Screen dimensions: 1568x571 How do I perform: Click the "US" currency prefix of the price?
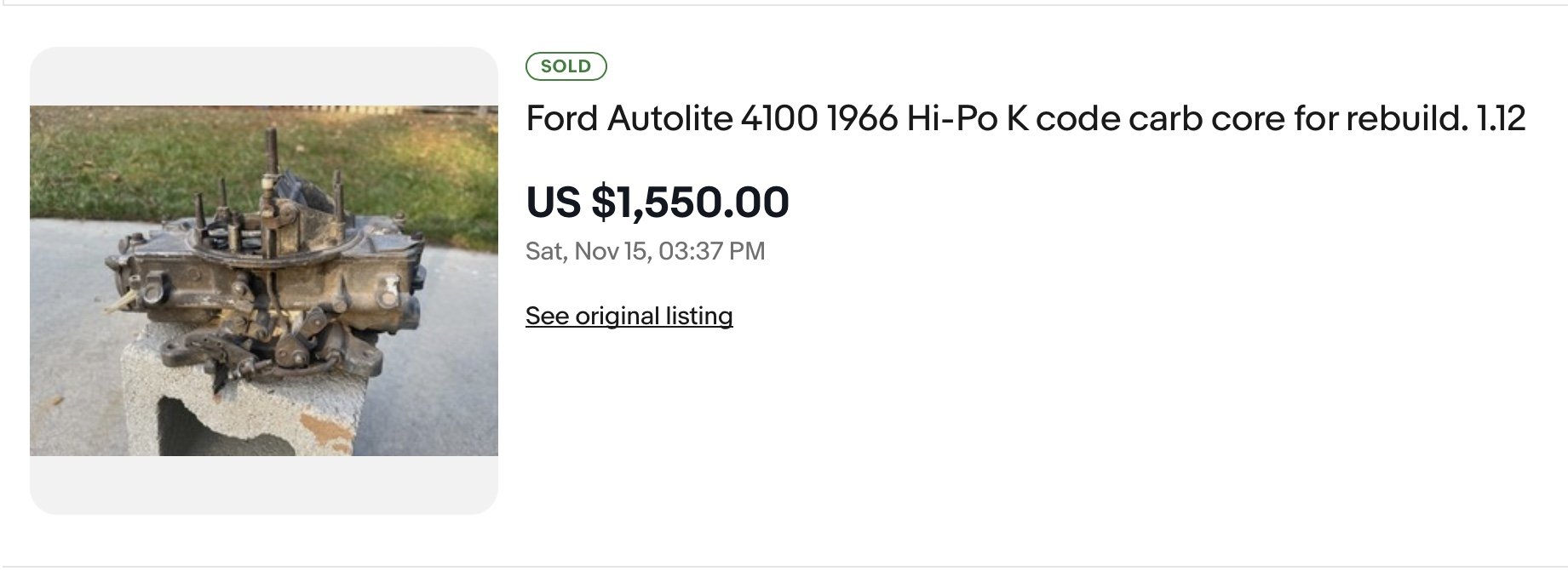click(554, 203)
